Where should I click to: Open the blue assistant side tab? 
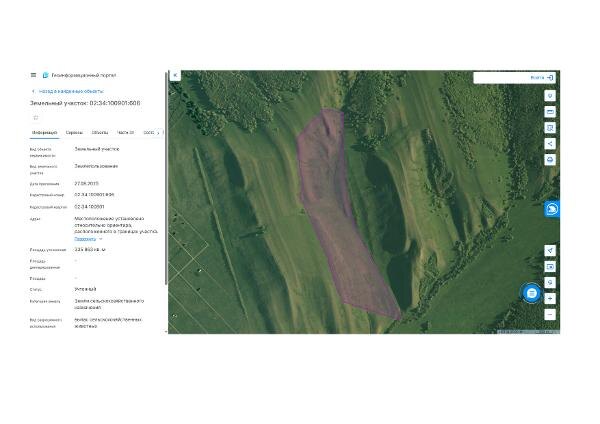[552, 209]
